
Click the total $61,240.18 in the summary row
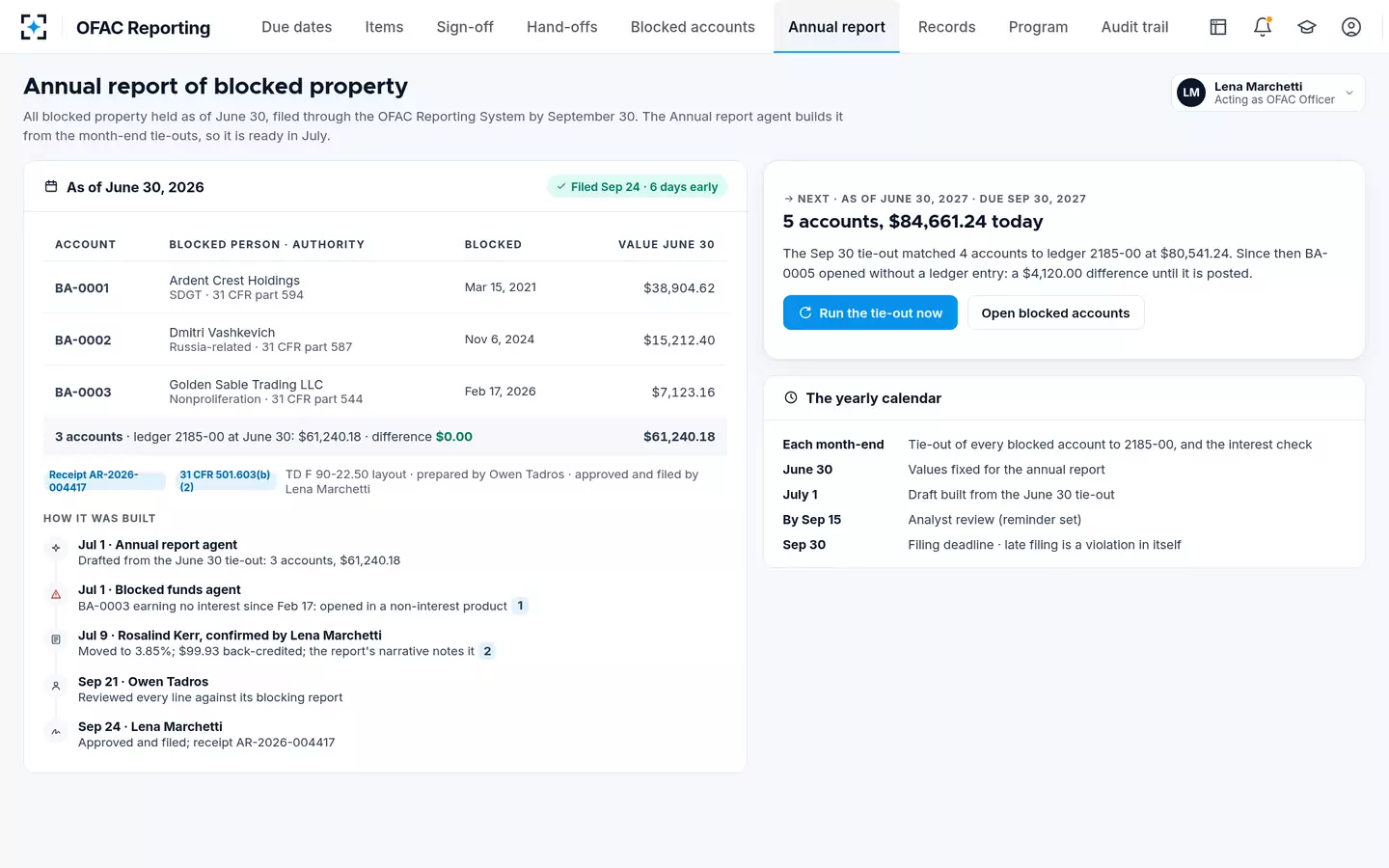[x=679, y=436]
